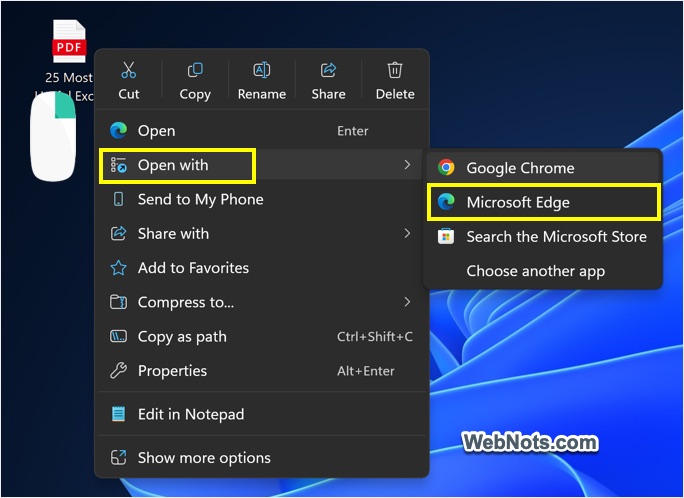This screenshot has height=498, width=684.
Task: Click the '25 Most' file name label
Action: tap(69, 77)
